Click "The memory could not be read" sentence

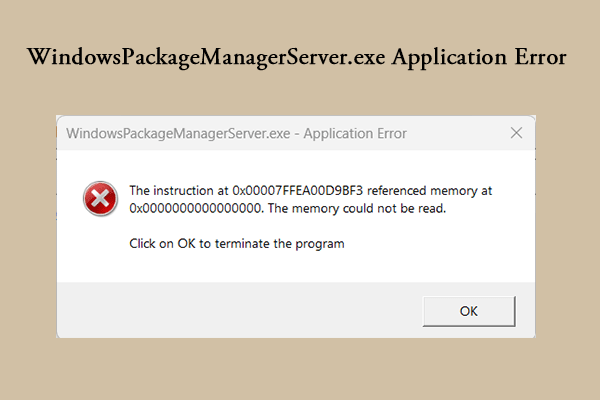357,208
